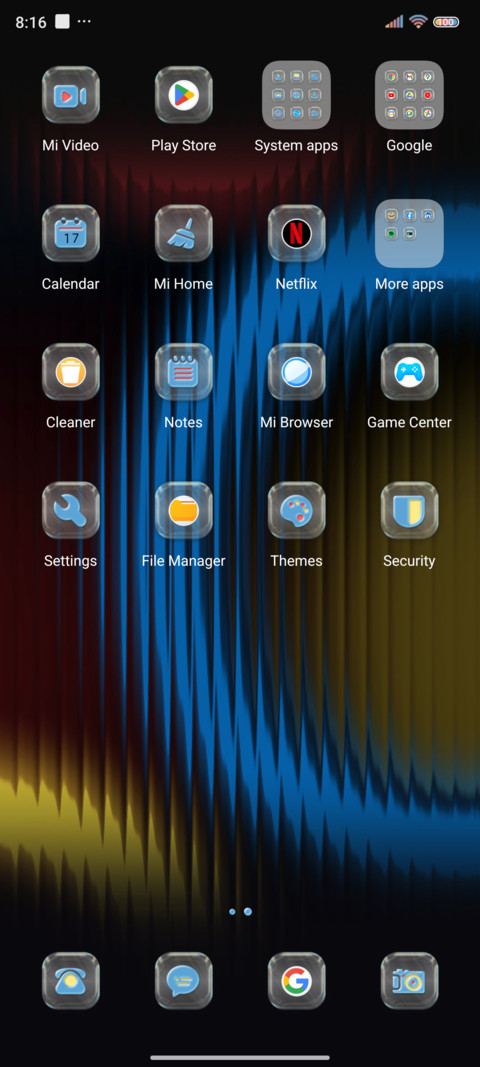Open Game Center
Screen dimensions: 480x1067
coord(409,372)
